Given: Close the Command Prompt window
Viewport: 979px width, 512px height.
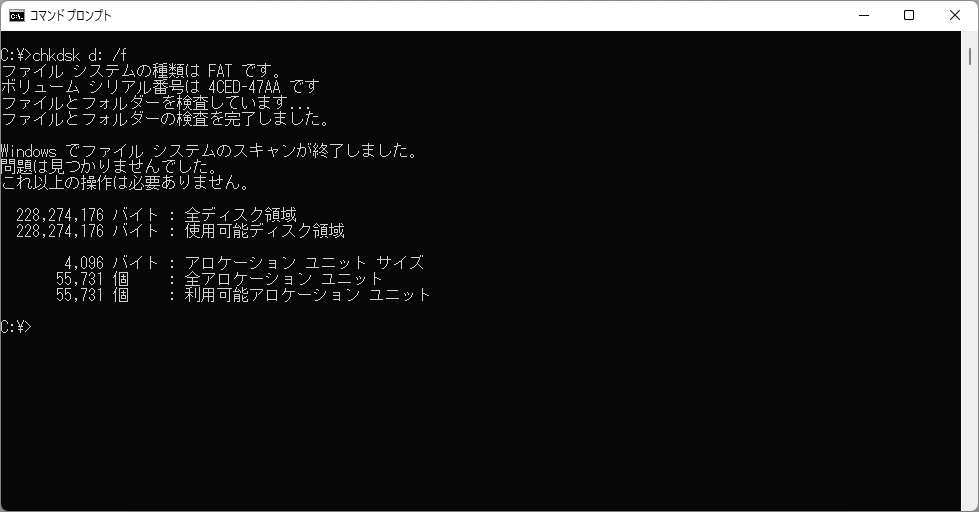Looking at the screenshot, I should click(x=955, y=16).
